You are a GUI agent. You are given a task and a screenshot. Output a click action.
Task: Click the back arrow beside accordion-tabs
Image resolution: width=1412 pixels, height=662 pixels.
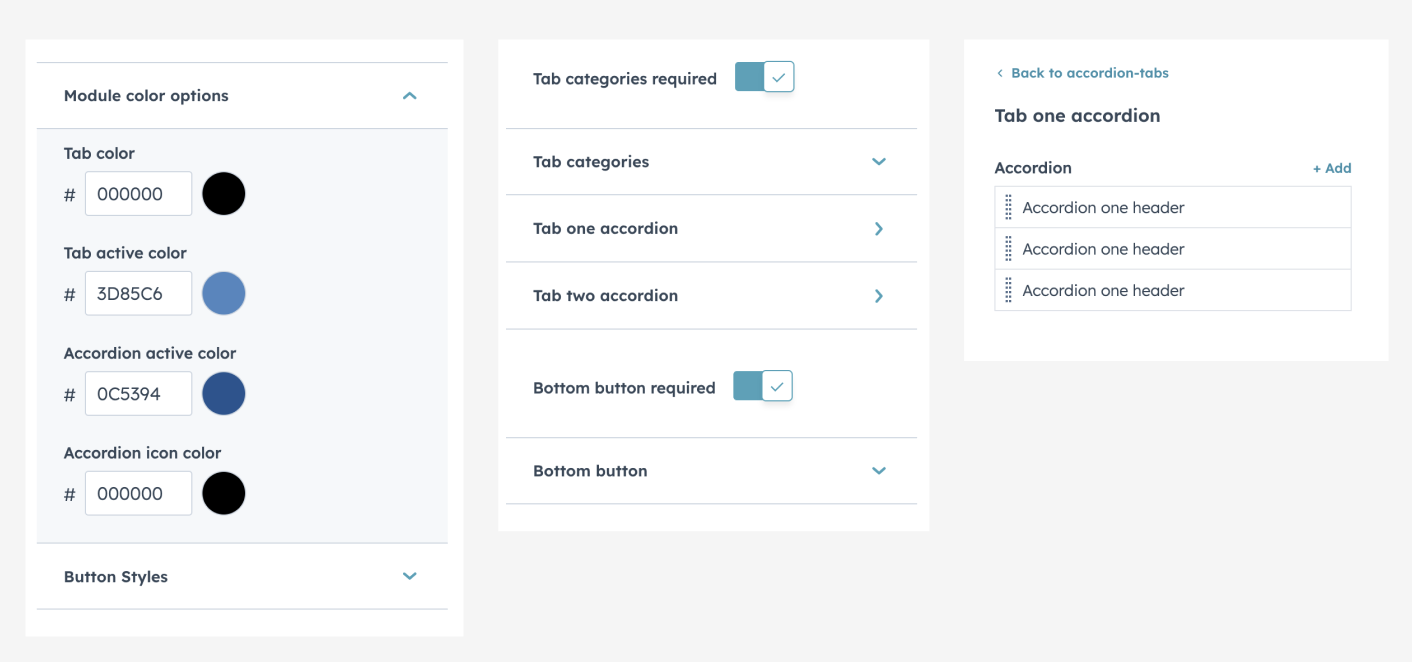[999, 73]
